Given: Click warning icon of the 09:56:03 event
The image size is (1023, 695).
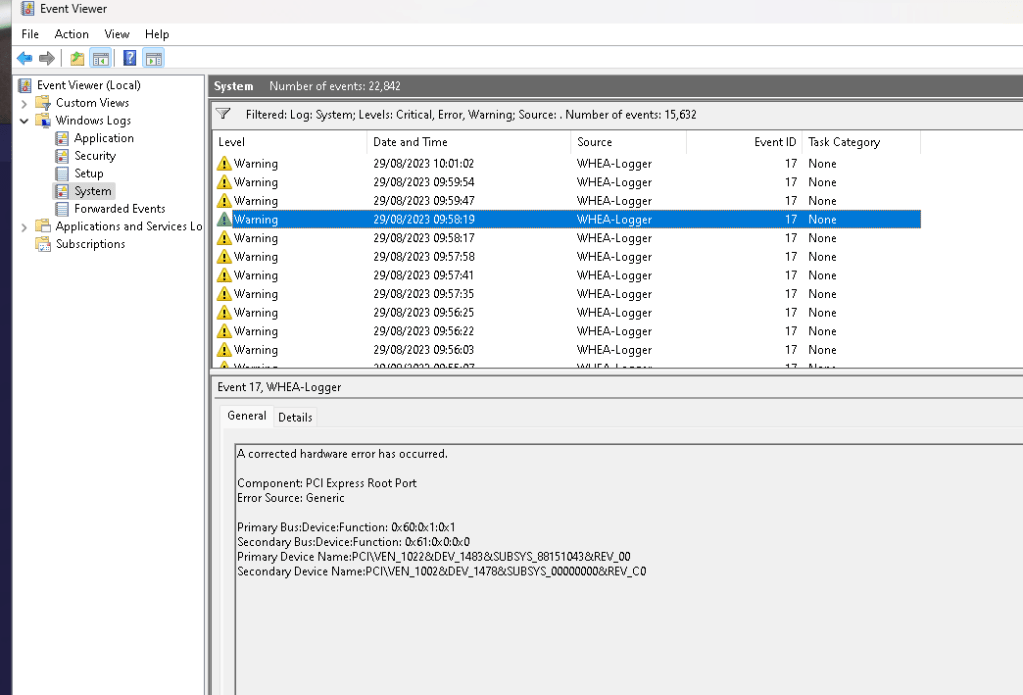Looking at the screenshot, I should coord(224,350).
